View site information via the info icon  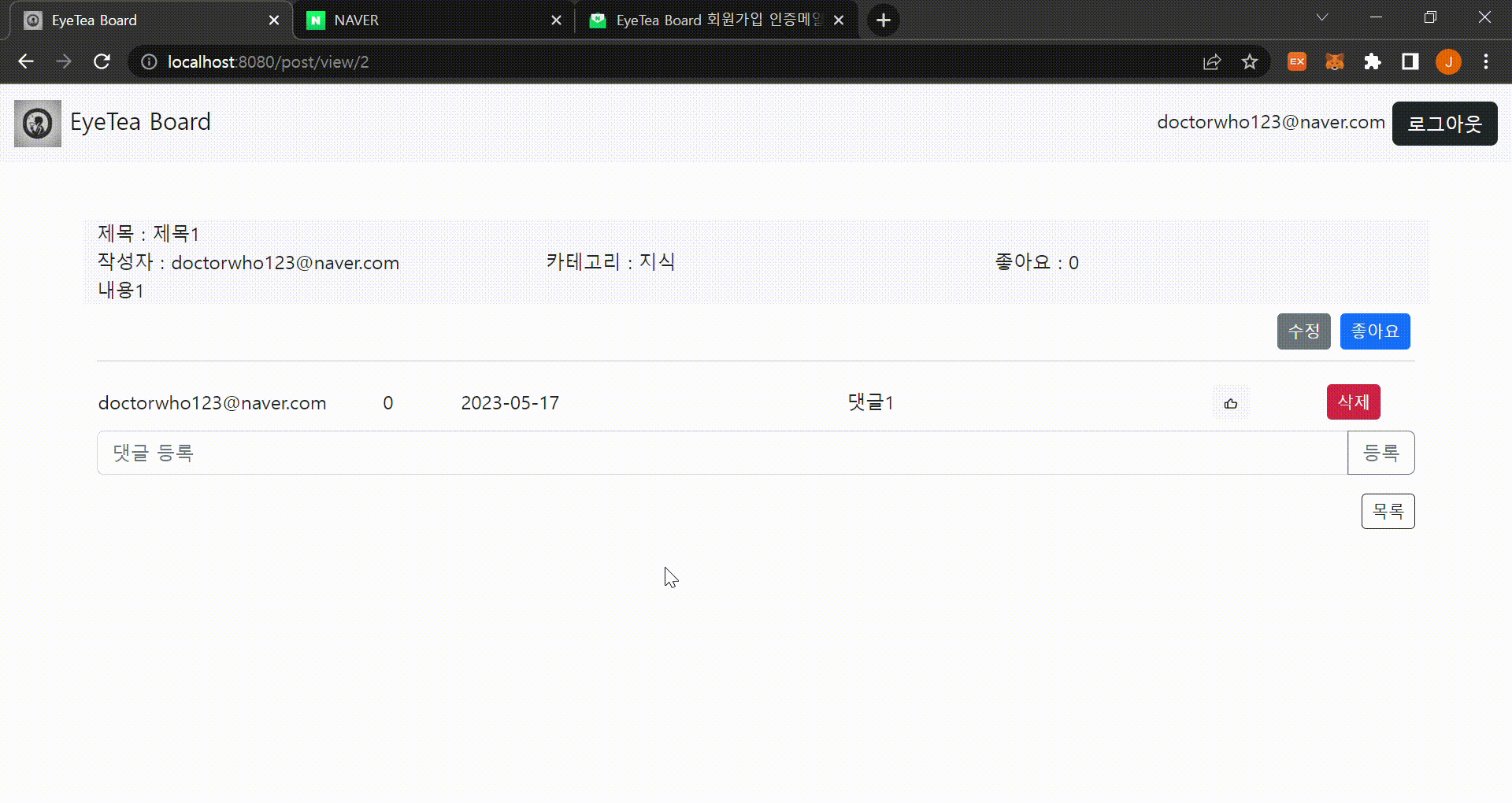(148, 62)
